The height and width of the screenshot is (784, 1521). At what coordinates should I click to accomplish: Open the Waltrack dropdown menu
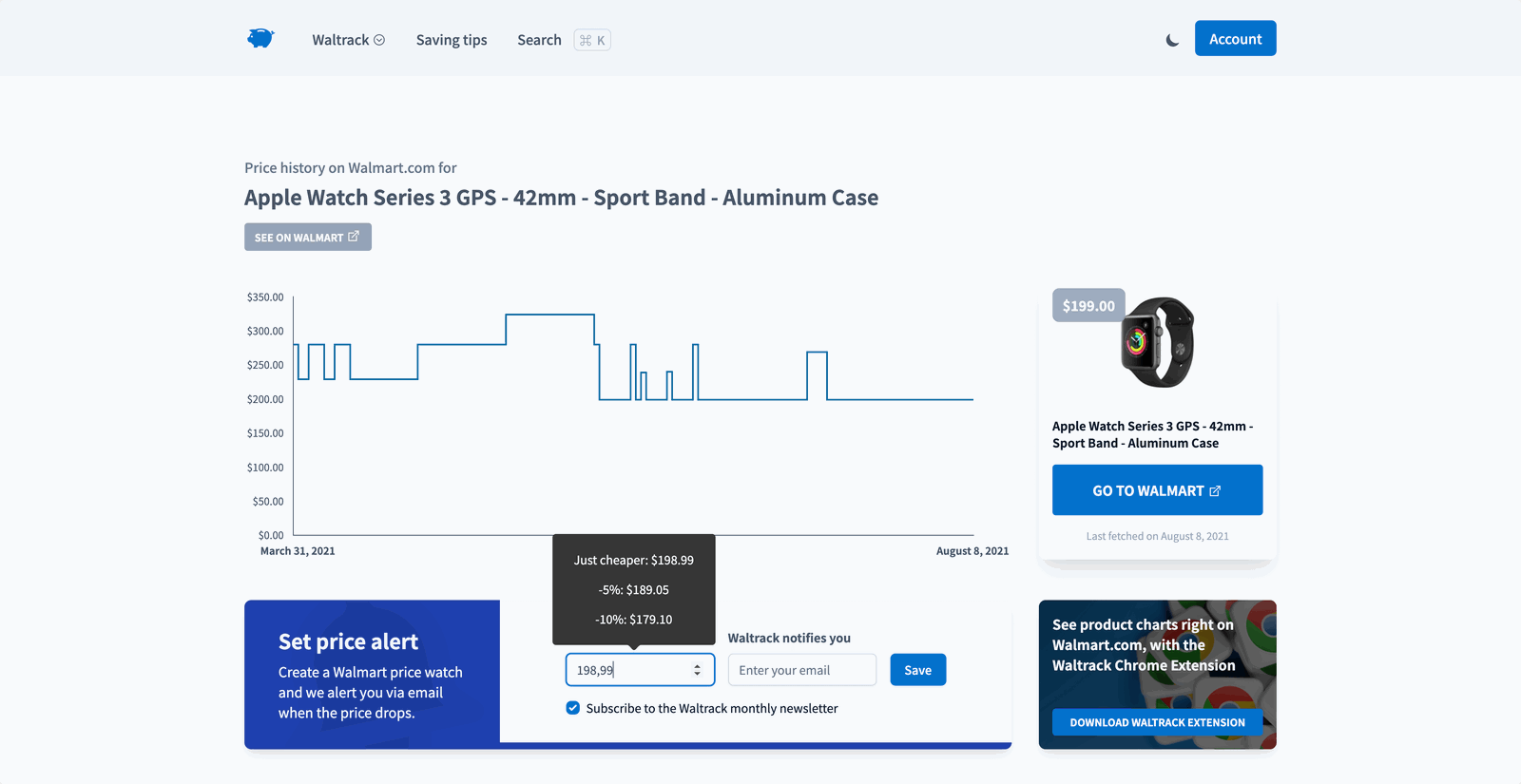pyautogui.click(x=348, y=40)
